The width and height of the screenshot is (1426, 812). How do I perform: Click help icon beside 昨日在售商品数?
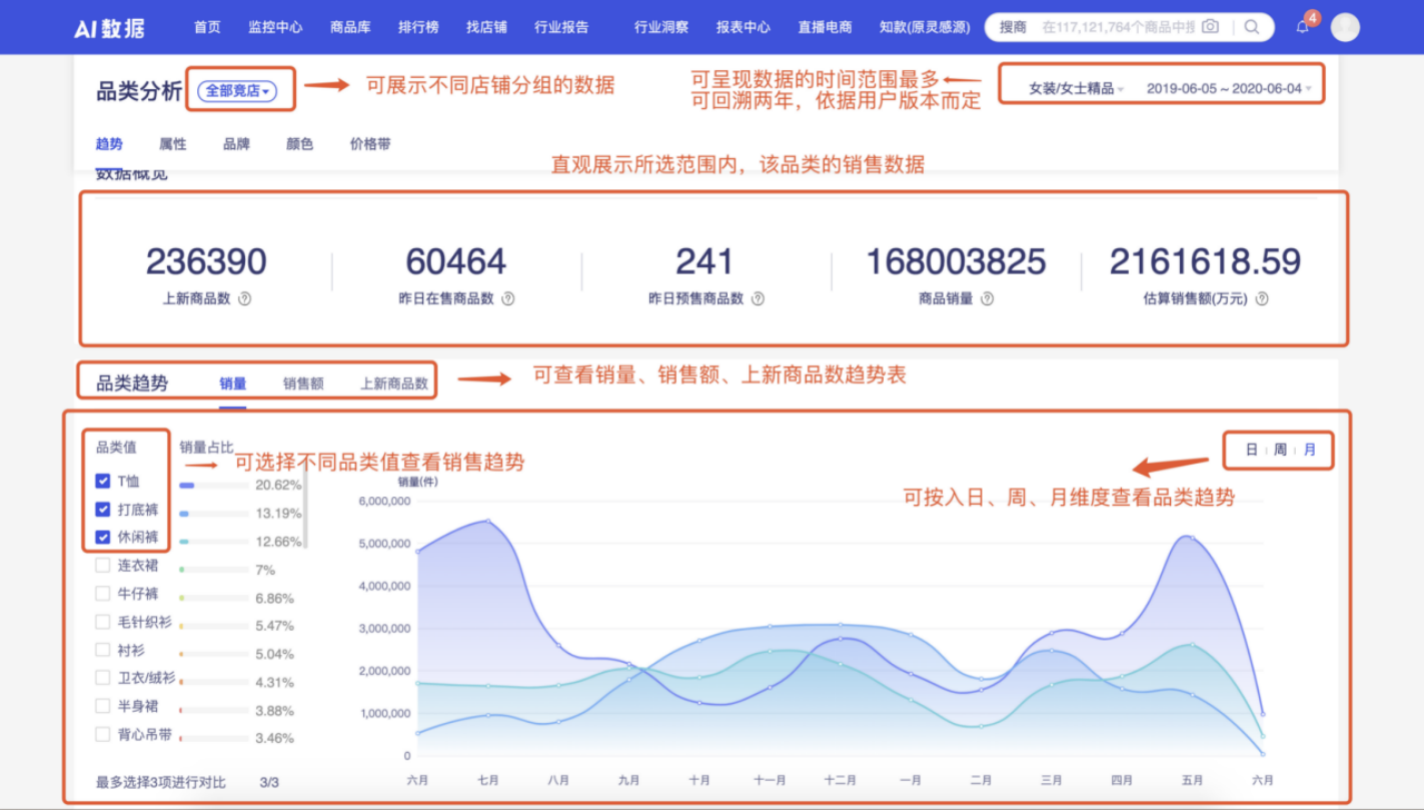point(508,298)
